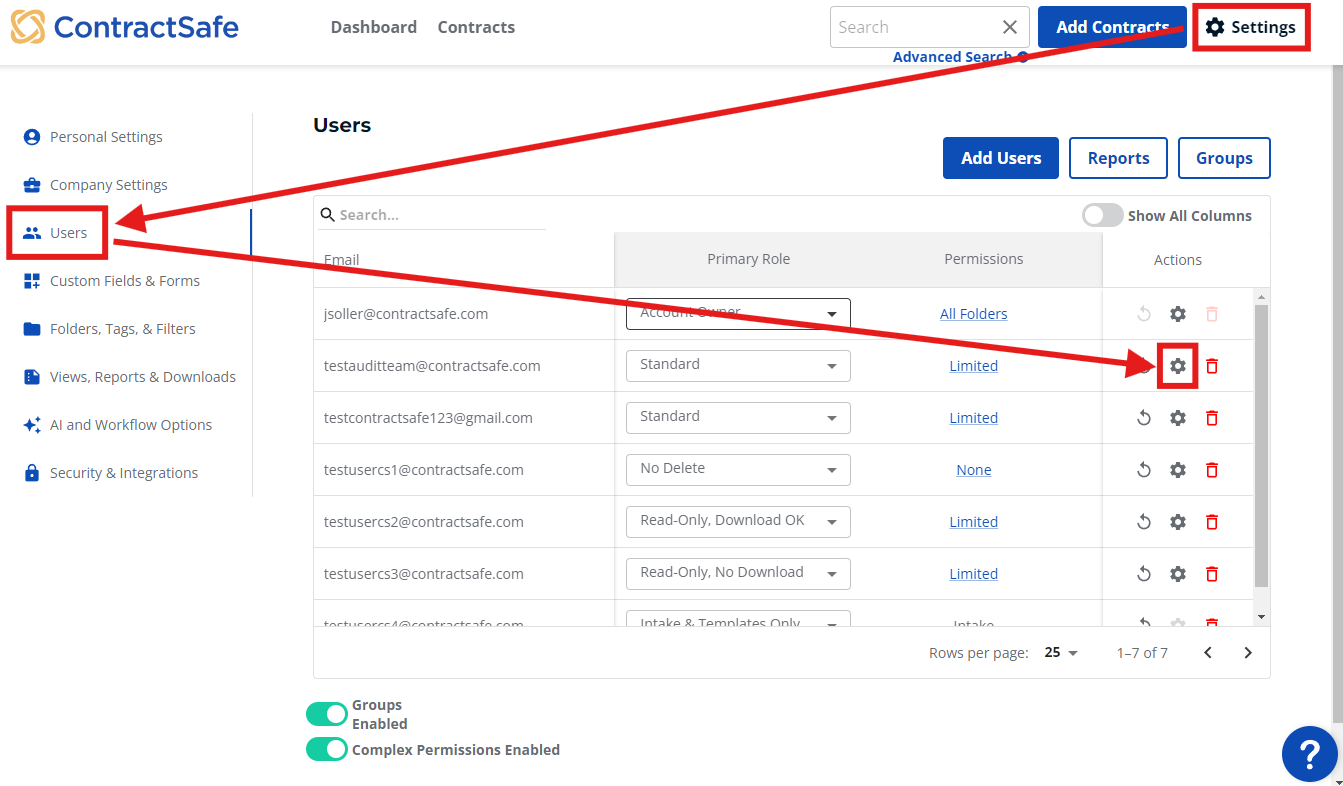This screenshot has width=1343, height=786.
Task: Click Limited permissions for testusercs3@contractsafe.com
Action: click(x=974, y=574)
